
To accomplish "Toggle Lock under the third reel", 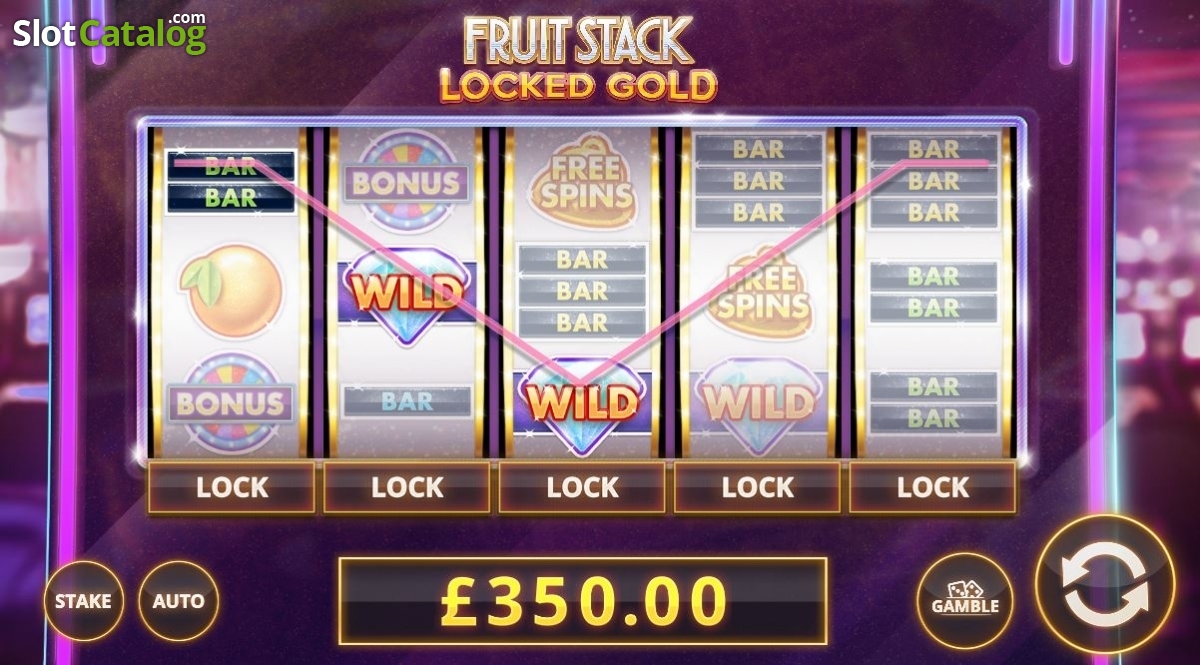I will [582, 487].
